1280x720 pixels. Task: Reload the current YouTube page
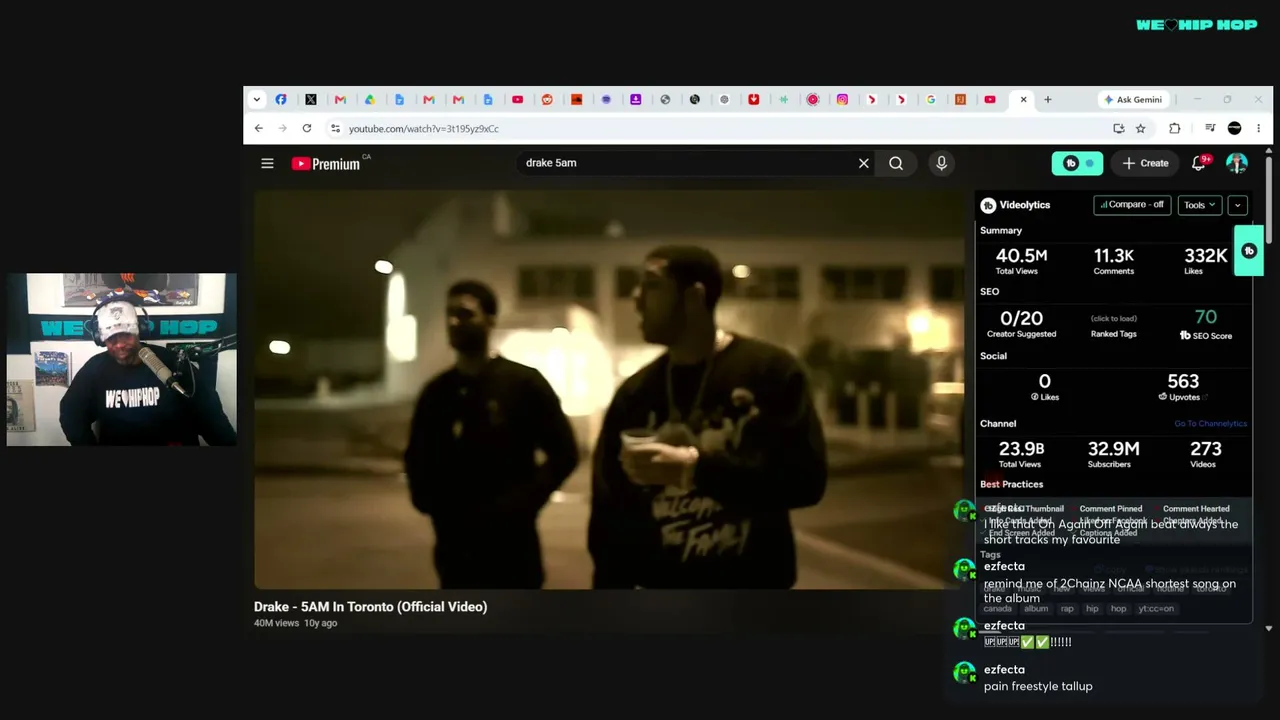pyautogui.click(x=307, y=128)
